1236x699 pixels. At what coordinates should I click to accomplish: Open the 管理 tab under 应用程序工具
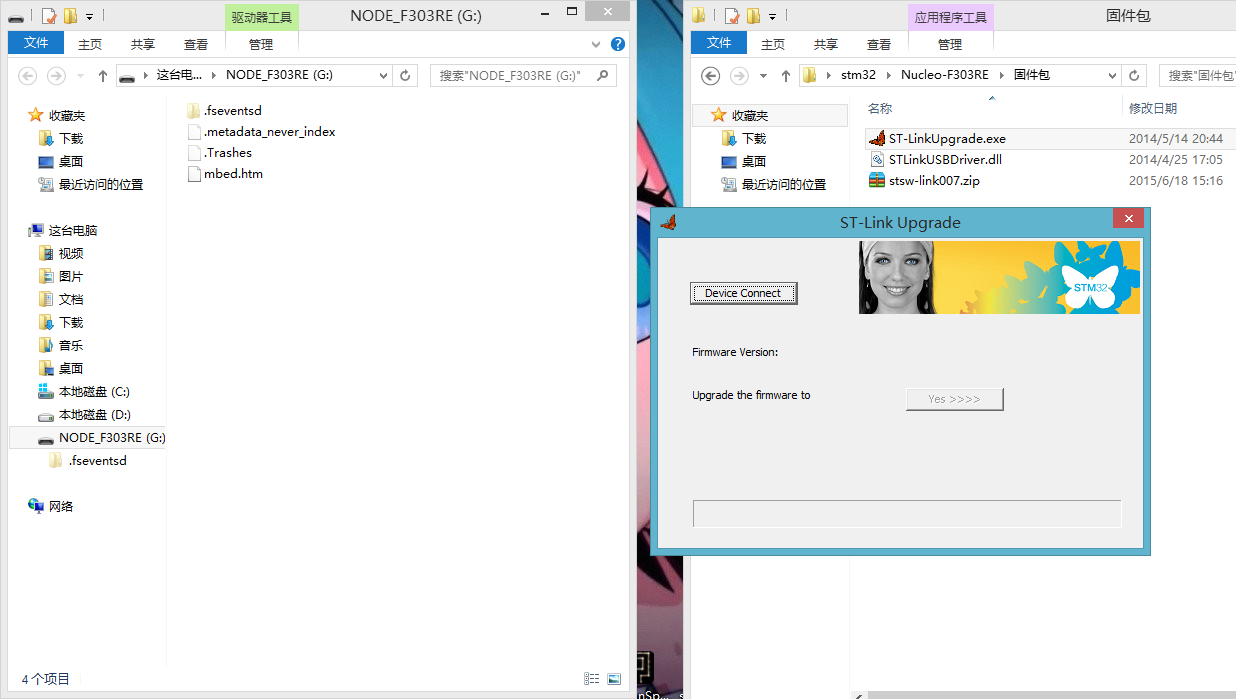(x=950, y=44)
